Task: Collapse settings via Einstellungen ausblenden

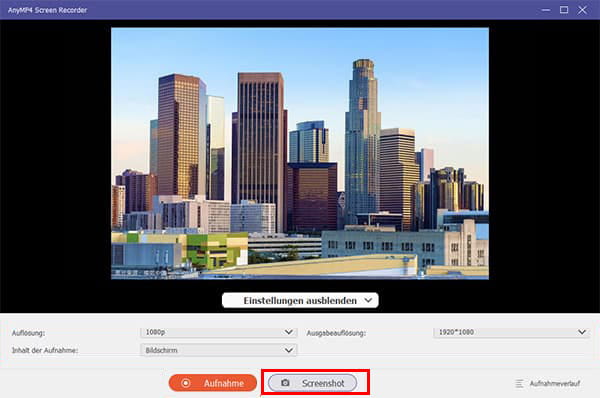Action: (300, 300)
